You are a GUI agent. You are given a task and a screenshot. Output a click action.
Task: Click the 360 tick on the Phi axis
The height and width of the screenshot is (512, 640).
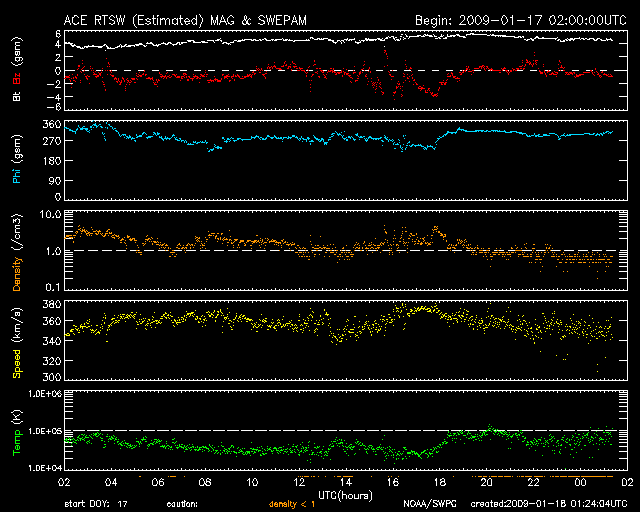(x=52, y=125)
